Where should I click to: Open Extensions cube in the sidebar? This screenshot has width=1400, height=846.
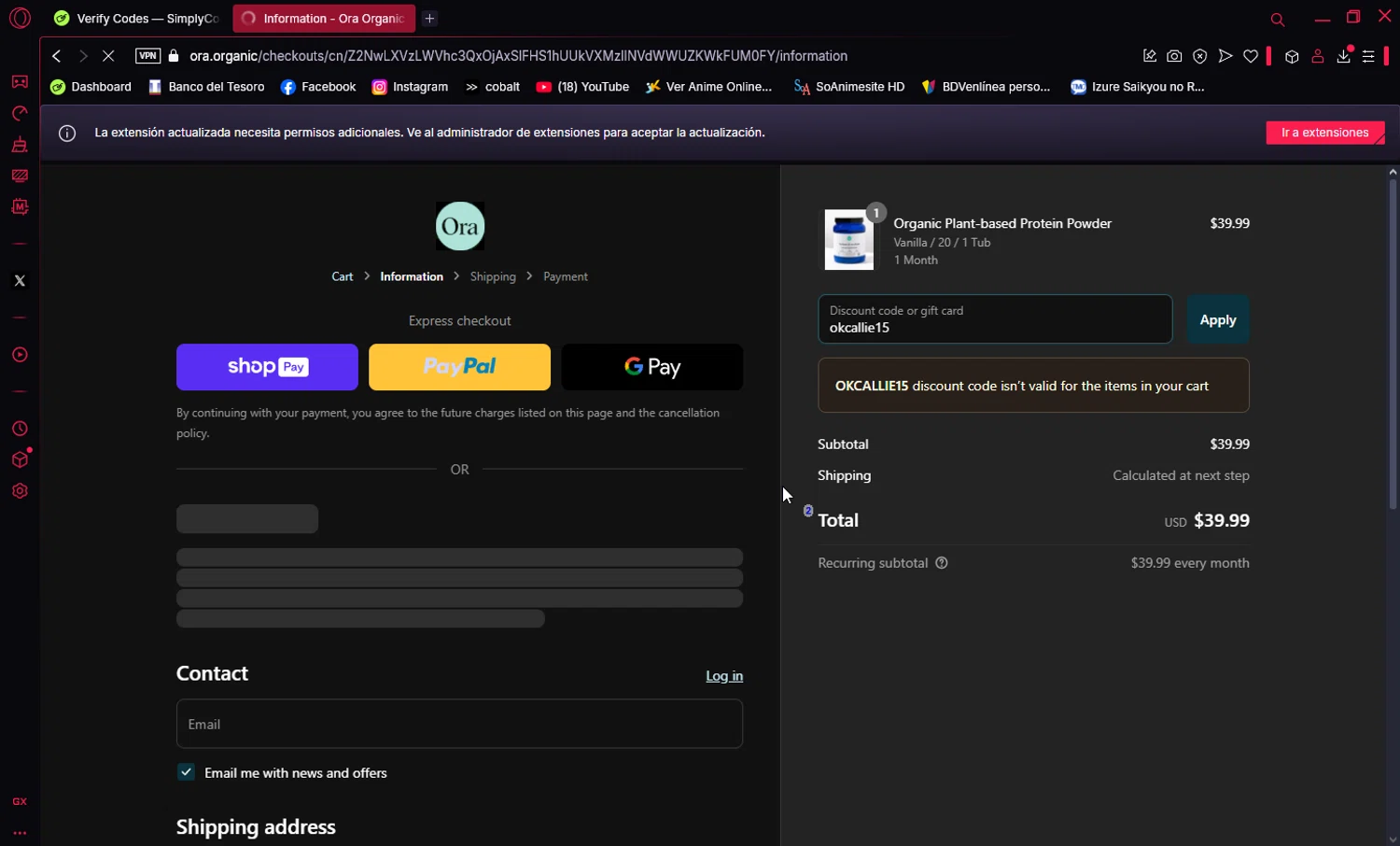pos(20,459)
